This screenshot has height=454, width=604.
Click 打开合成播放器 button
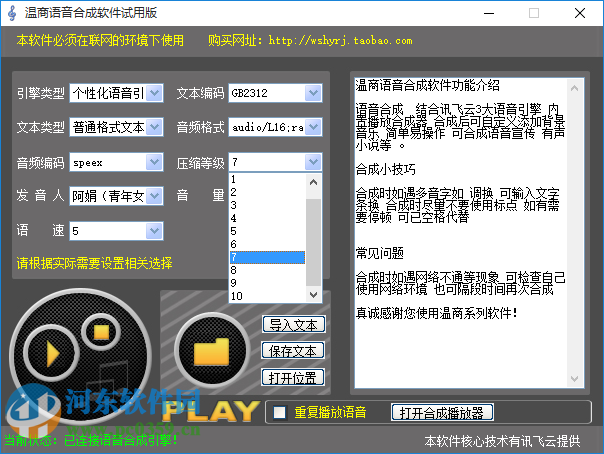pos(442,413)
